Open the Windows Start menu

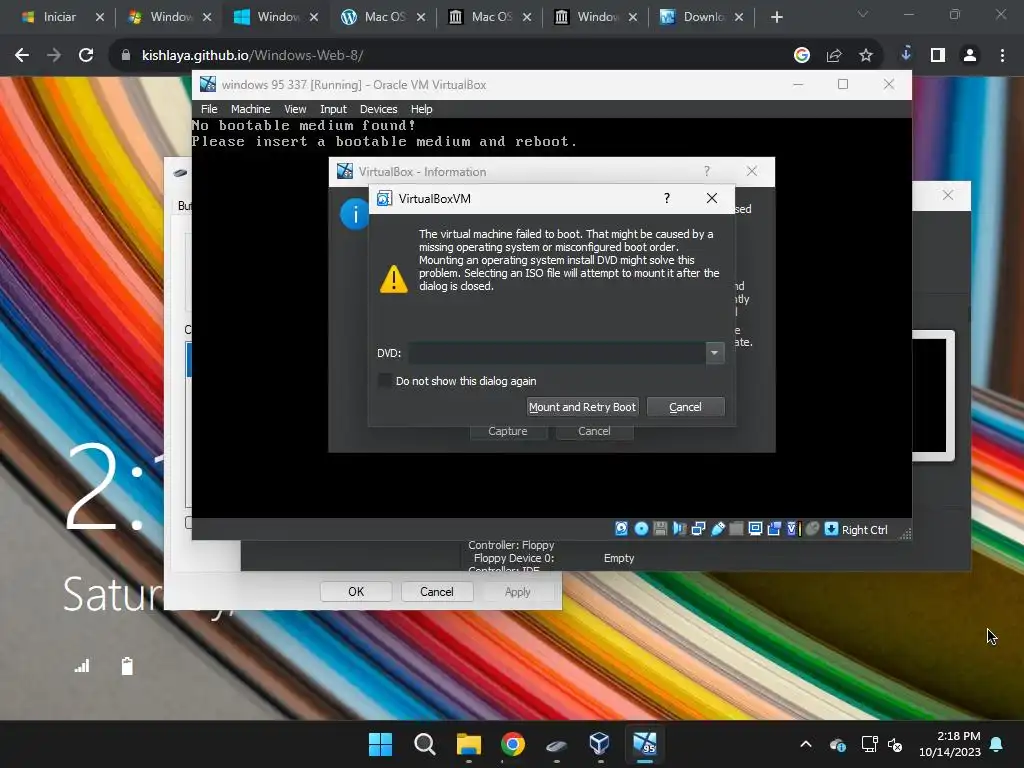click(x=380, y=744)
